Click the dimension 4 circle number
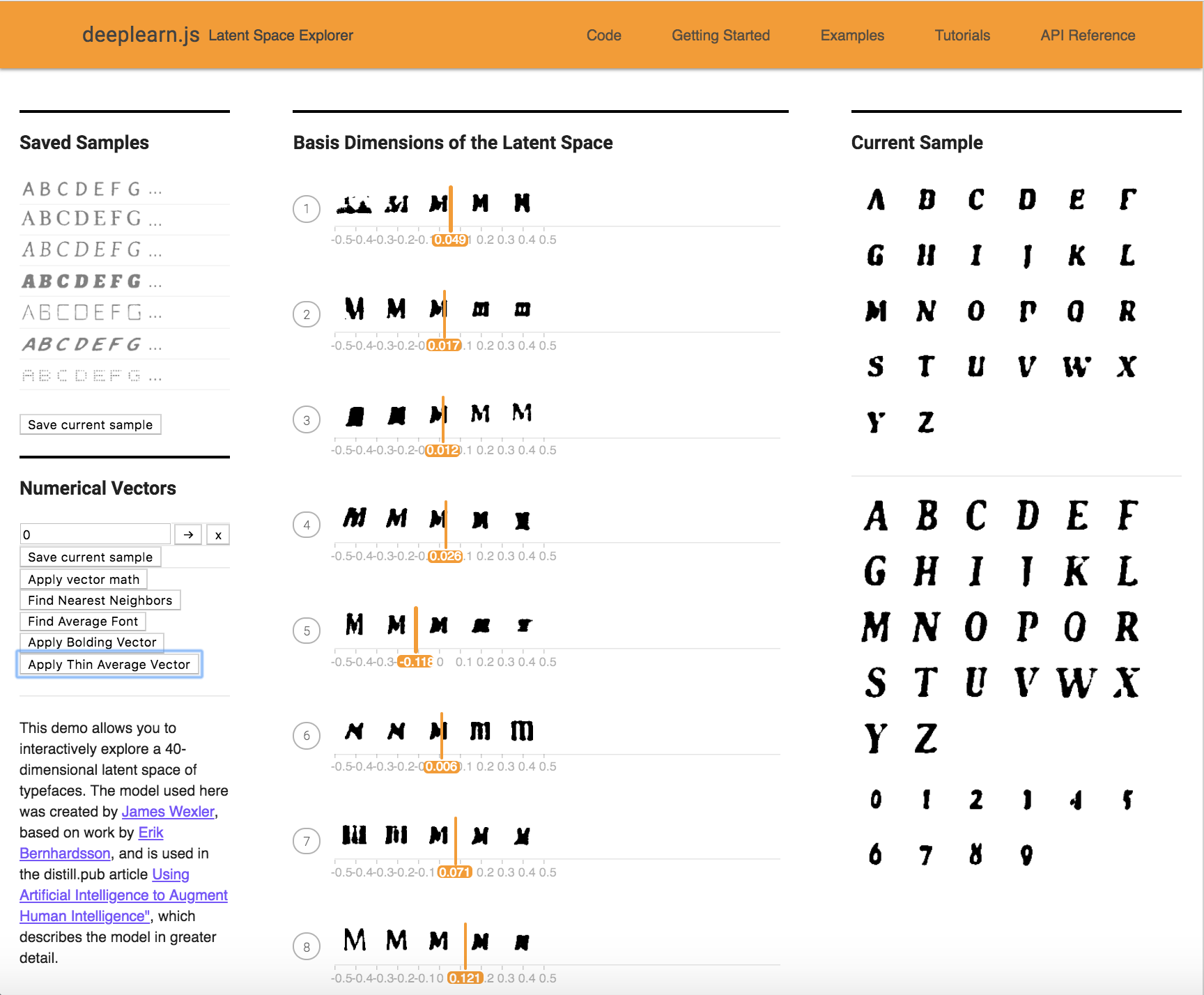The image size is (1204, 995). 307,525
